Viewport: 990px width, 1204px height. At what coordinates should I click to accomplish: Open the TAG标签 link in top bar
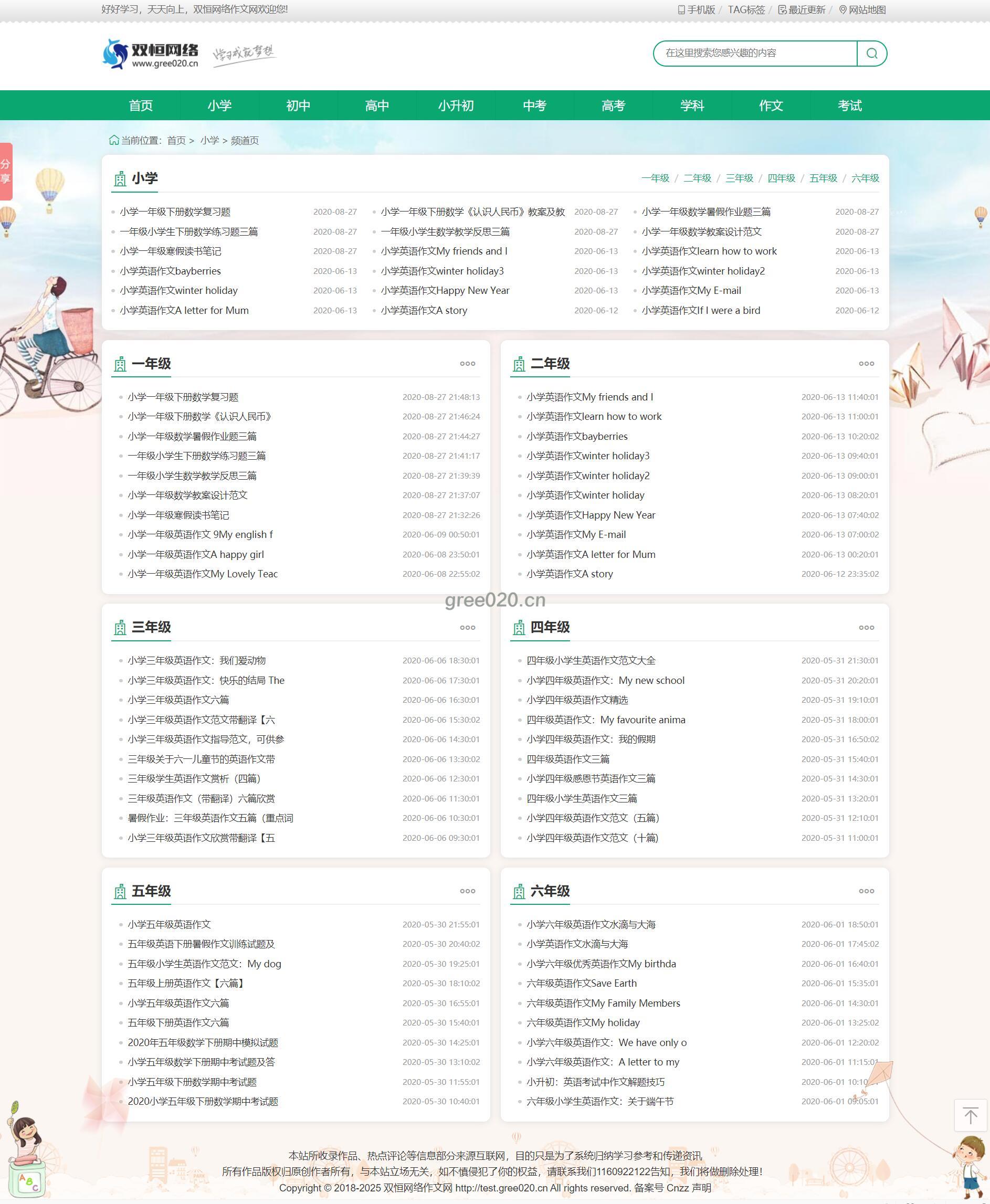746,9
